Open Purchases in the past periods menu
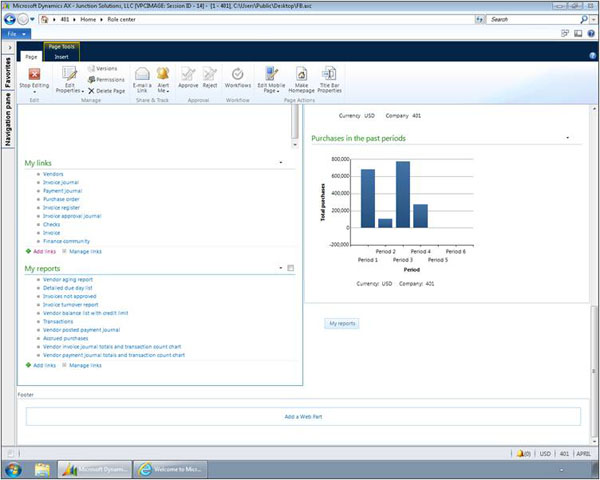Screen dimensions: 600x480 click(567, 138)
